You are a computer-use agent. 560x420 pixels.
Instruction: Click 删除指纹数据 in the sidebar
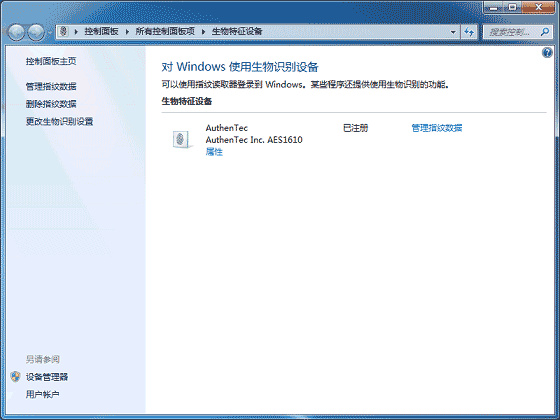pyautogui.click(x=51, y=104)
